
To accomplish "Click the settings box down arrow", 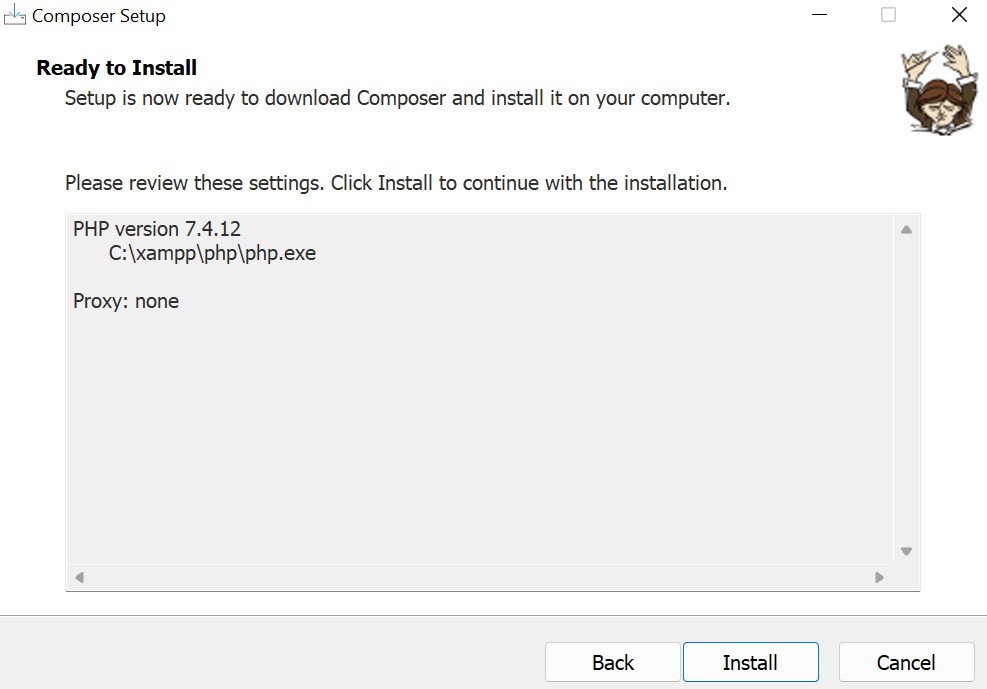I will (906, 551).
